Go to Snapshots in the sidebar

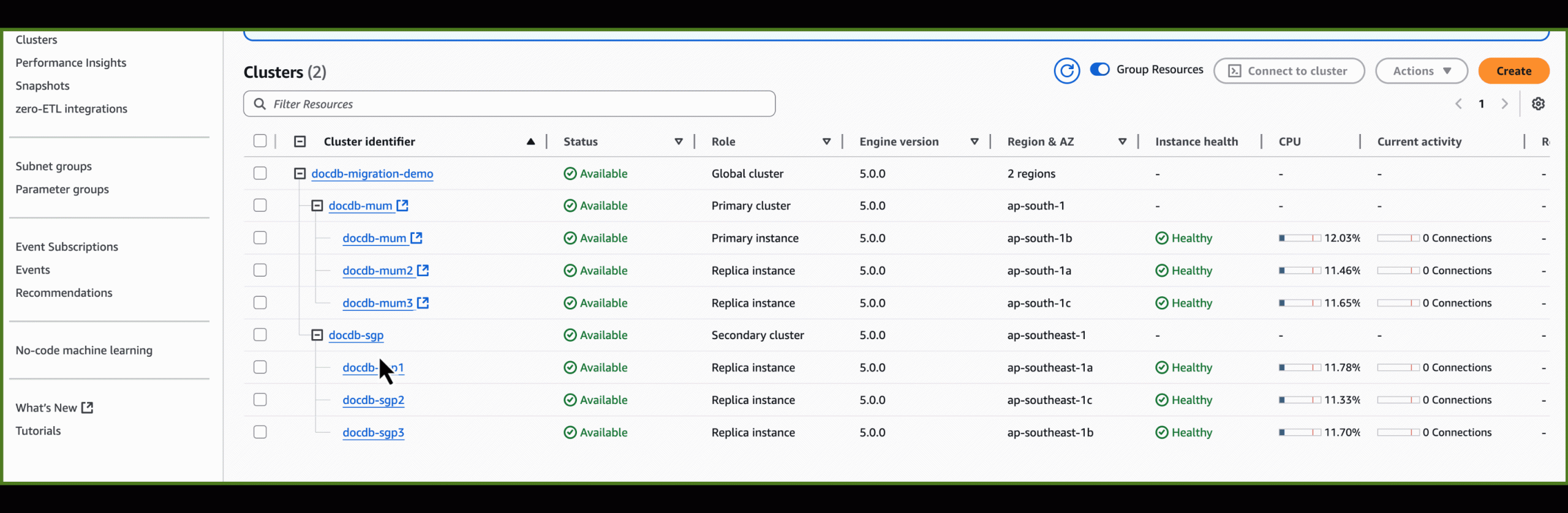point(42,86)
